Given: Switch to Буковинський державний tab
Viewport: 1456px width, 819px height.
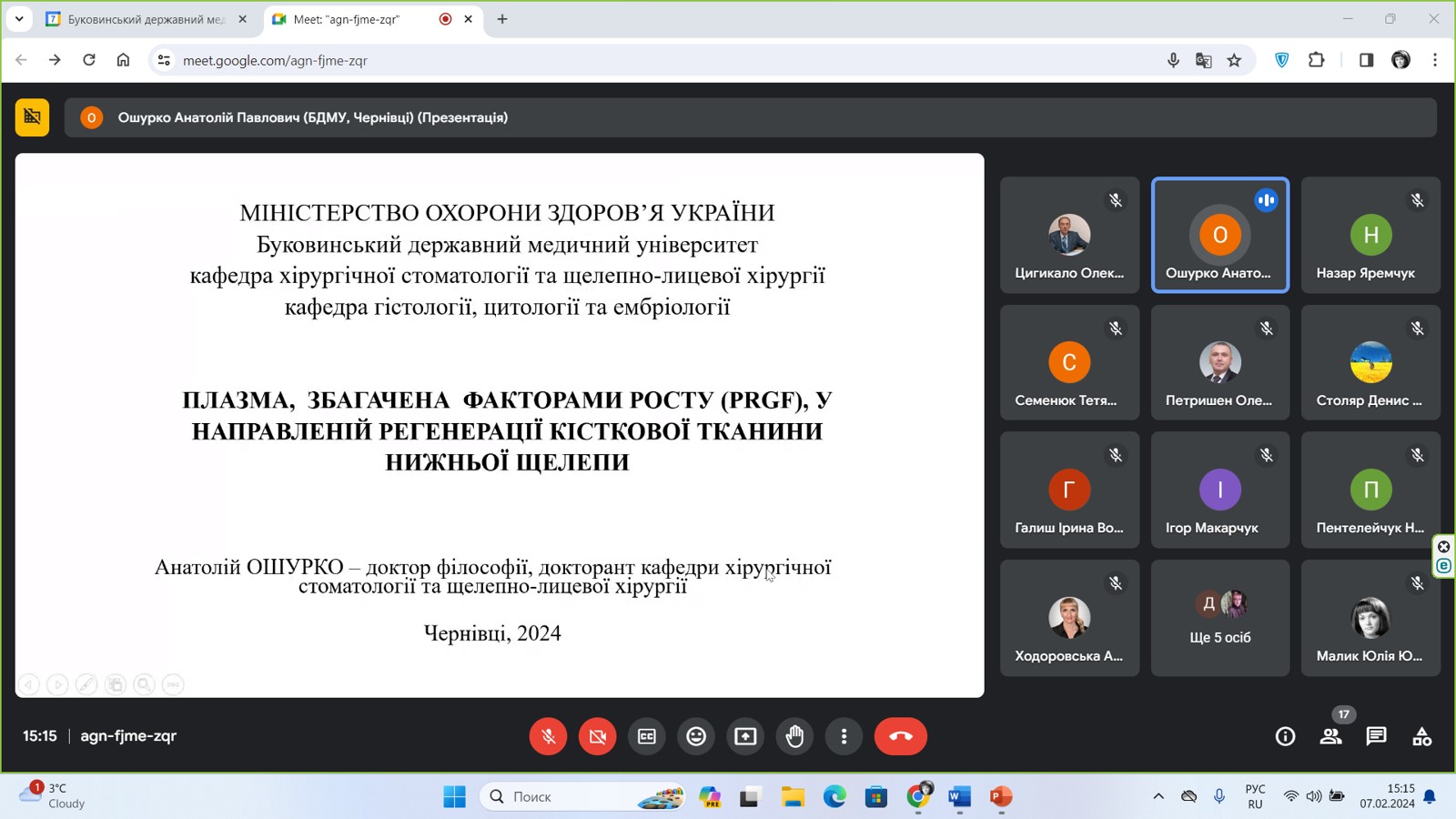Looking at the screenshot, I should 146,19.
